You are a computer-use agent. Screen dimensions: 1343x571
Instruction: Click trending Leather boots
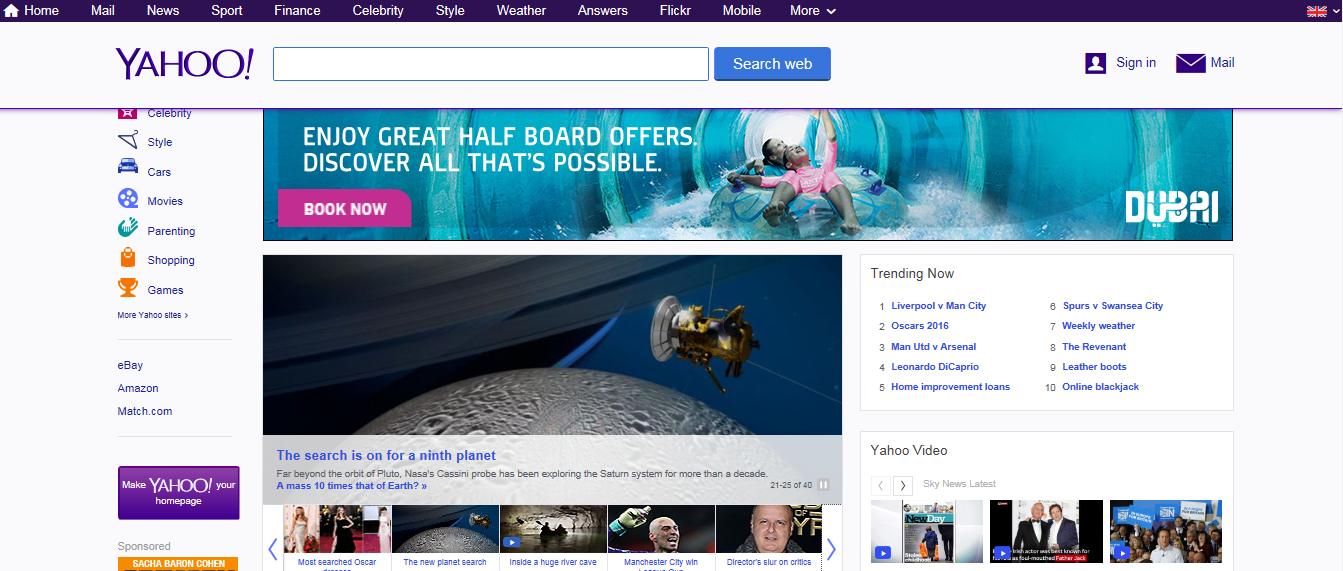tap(1094, 367)
